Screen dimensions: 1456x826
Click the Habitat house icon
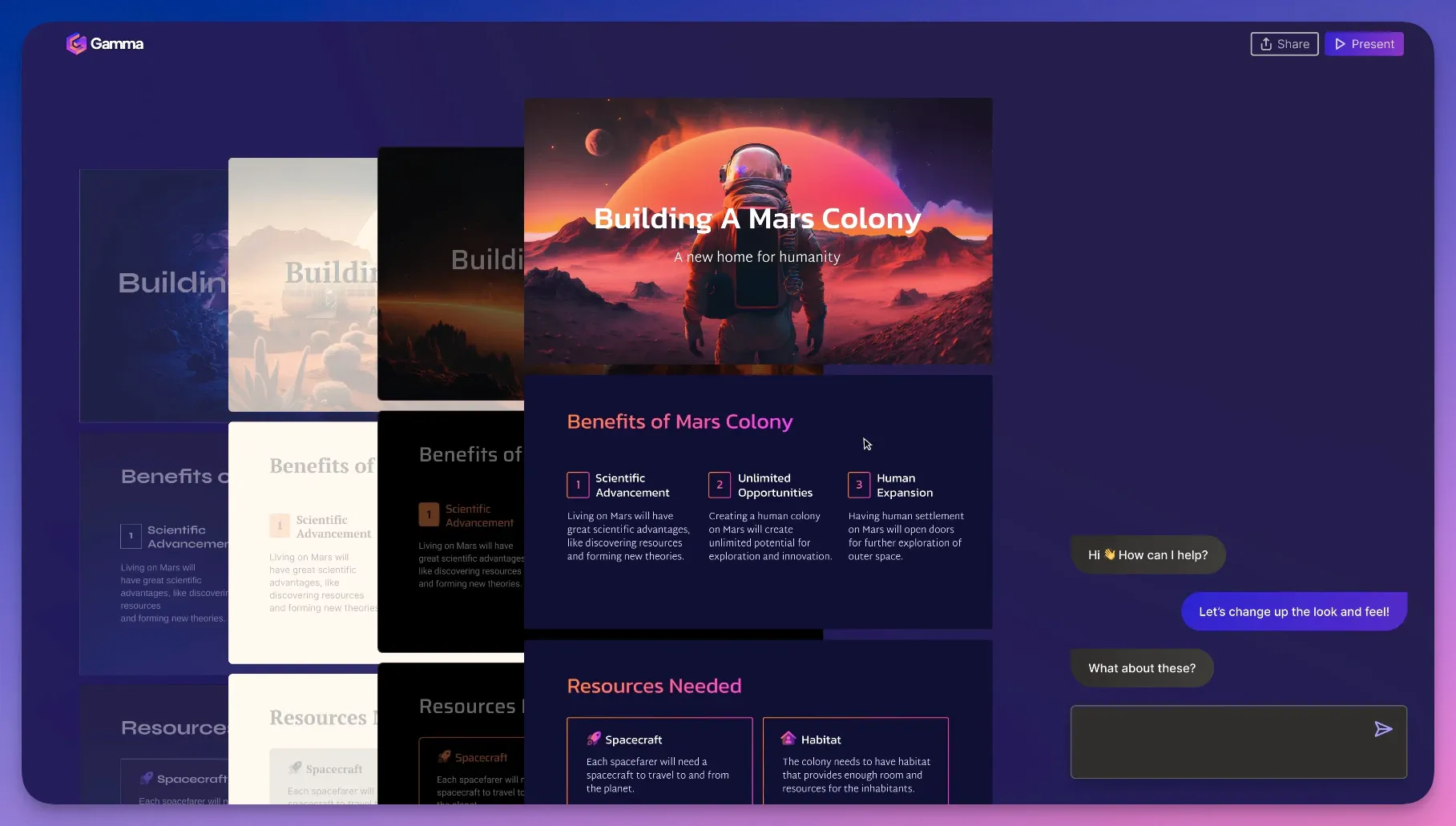pyautogui.click(x=788, y=739)
